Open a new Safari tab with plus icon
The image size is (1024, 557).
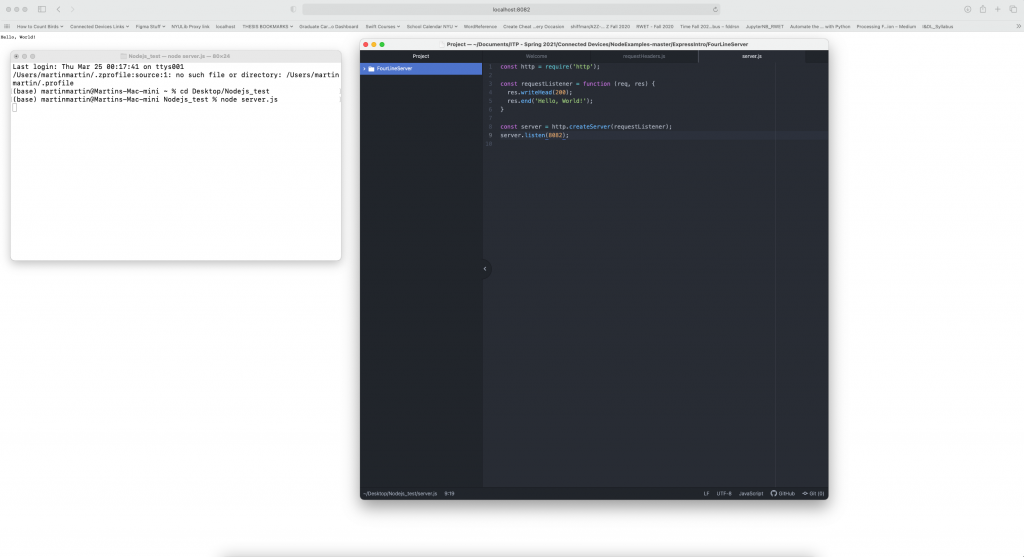(997, 9)
